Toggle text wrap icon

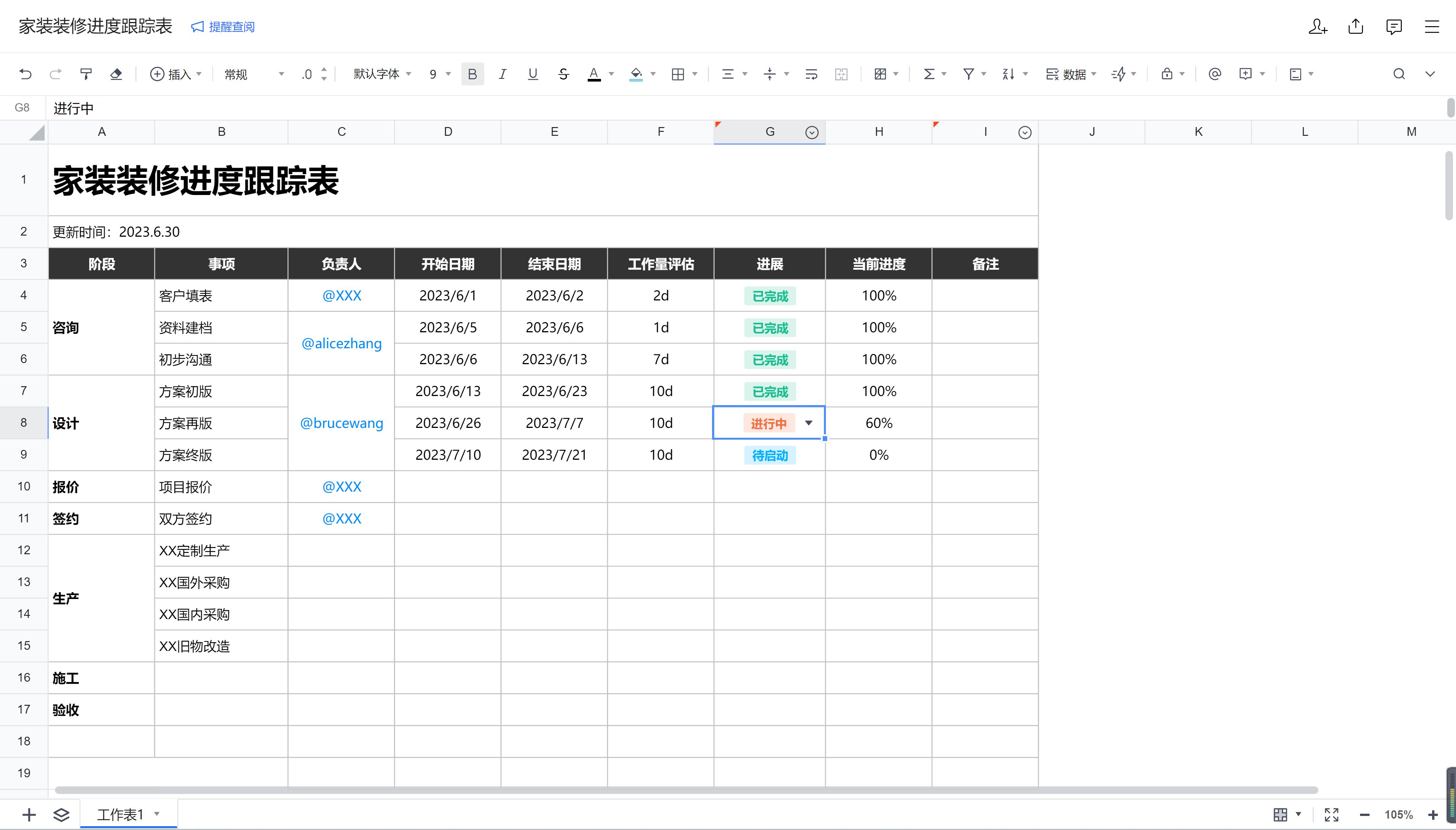point(811,74)
